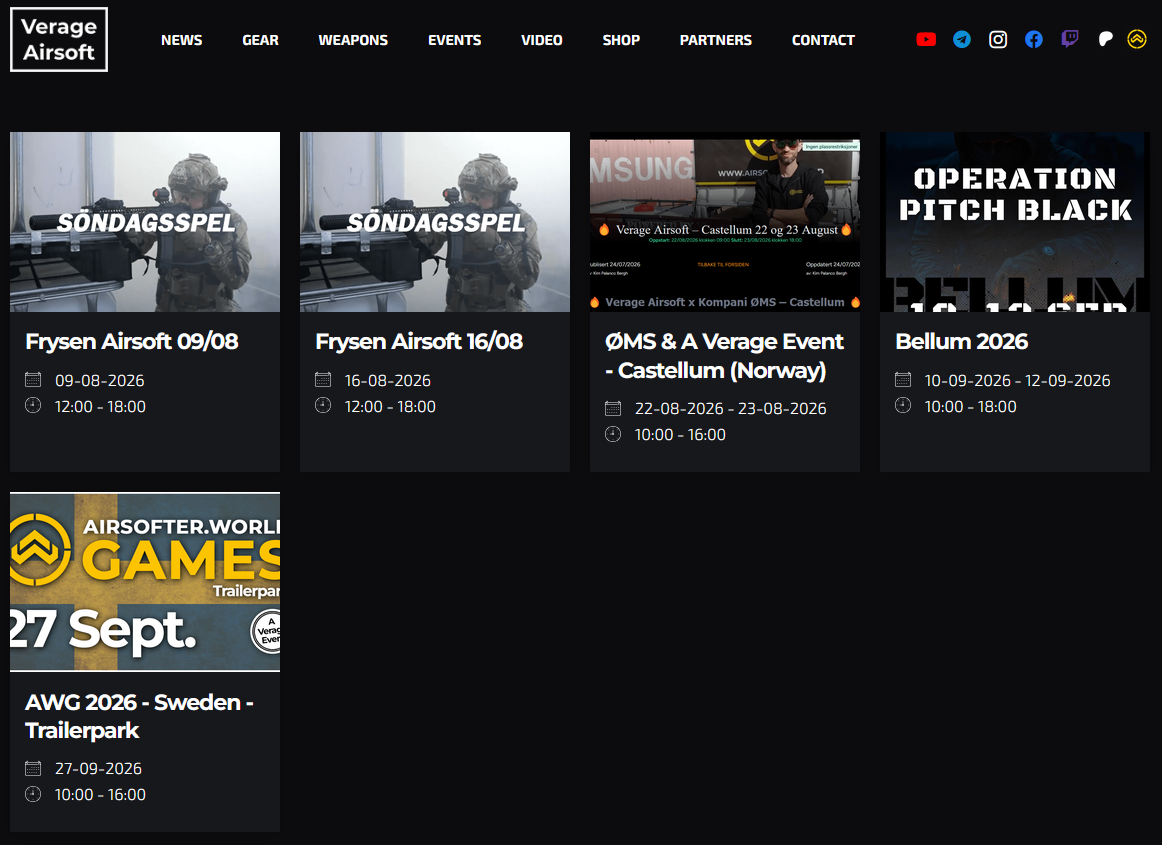The width and height of the screenshot is (1162, 845).
Task: Open the Frysen Airsoft 16/08 event title
Action: pyautogui.click(x=419, y=342)
